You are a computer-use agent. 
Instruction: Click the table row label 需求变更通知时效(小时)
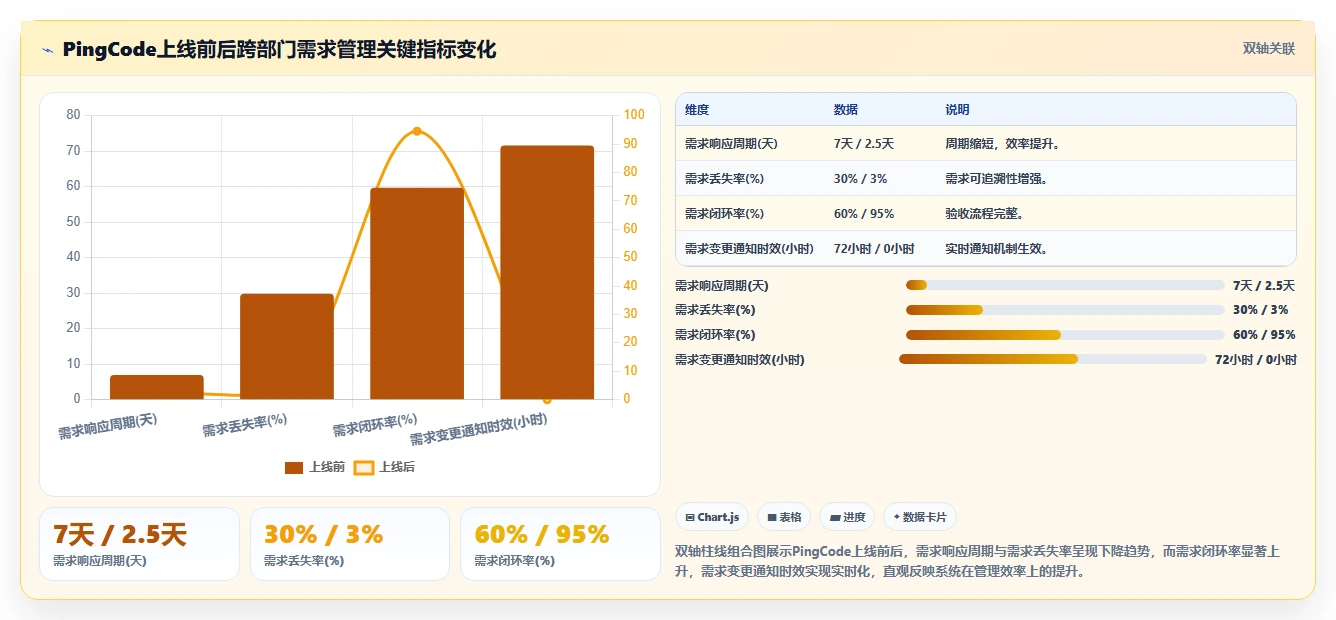click(x=749, y=249)
